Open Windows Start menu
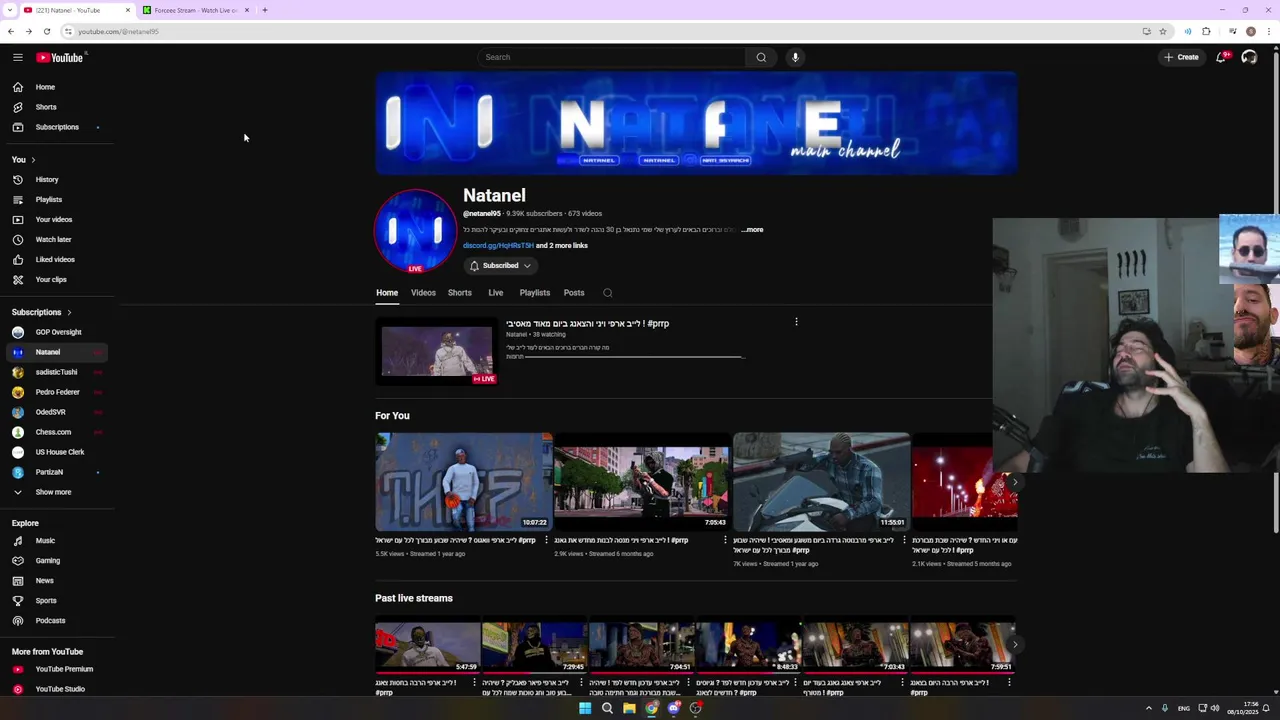Viewport: 1280px width, 720px height. (585, 708)
